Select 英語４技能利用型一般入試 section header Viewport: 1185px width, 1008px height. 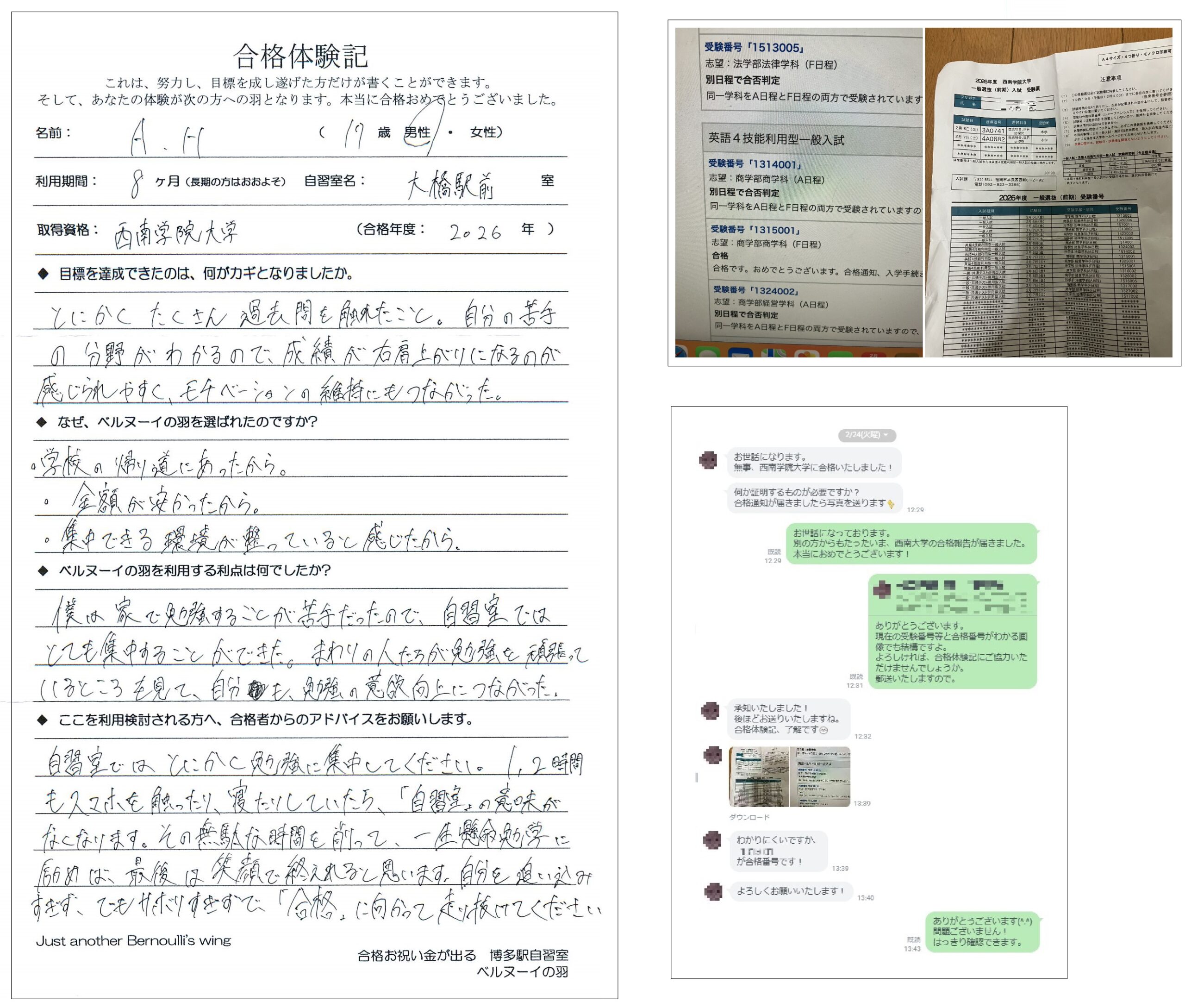click(x=776, y=139)
